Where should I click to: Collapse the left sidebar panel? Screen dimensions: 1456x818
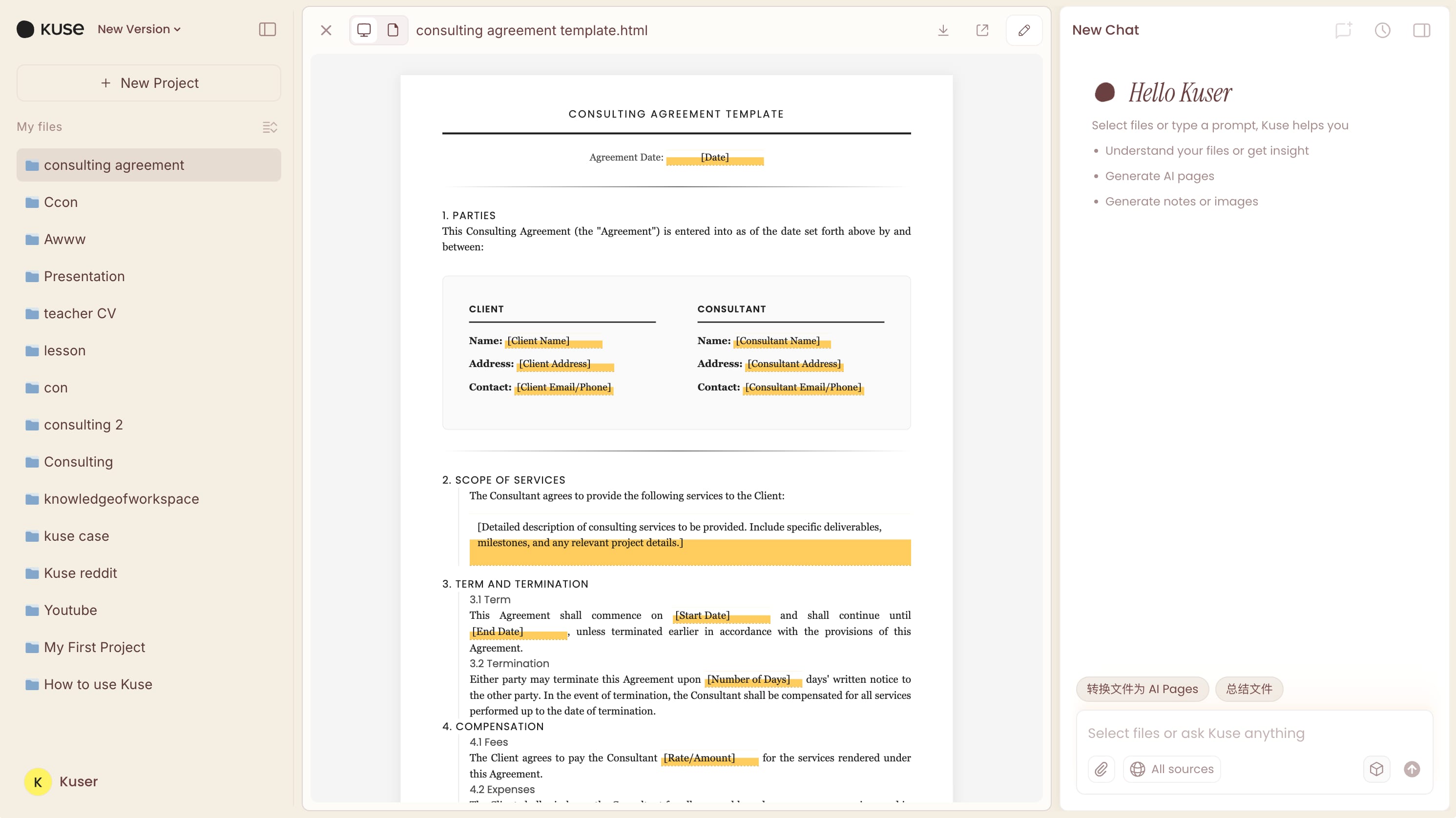tap(268, 29)
